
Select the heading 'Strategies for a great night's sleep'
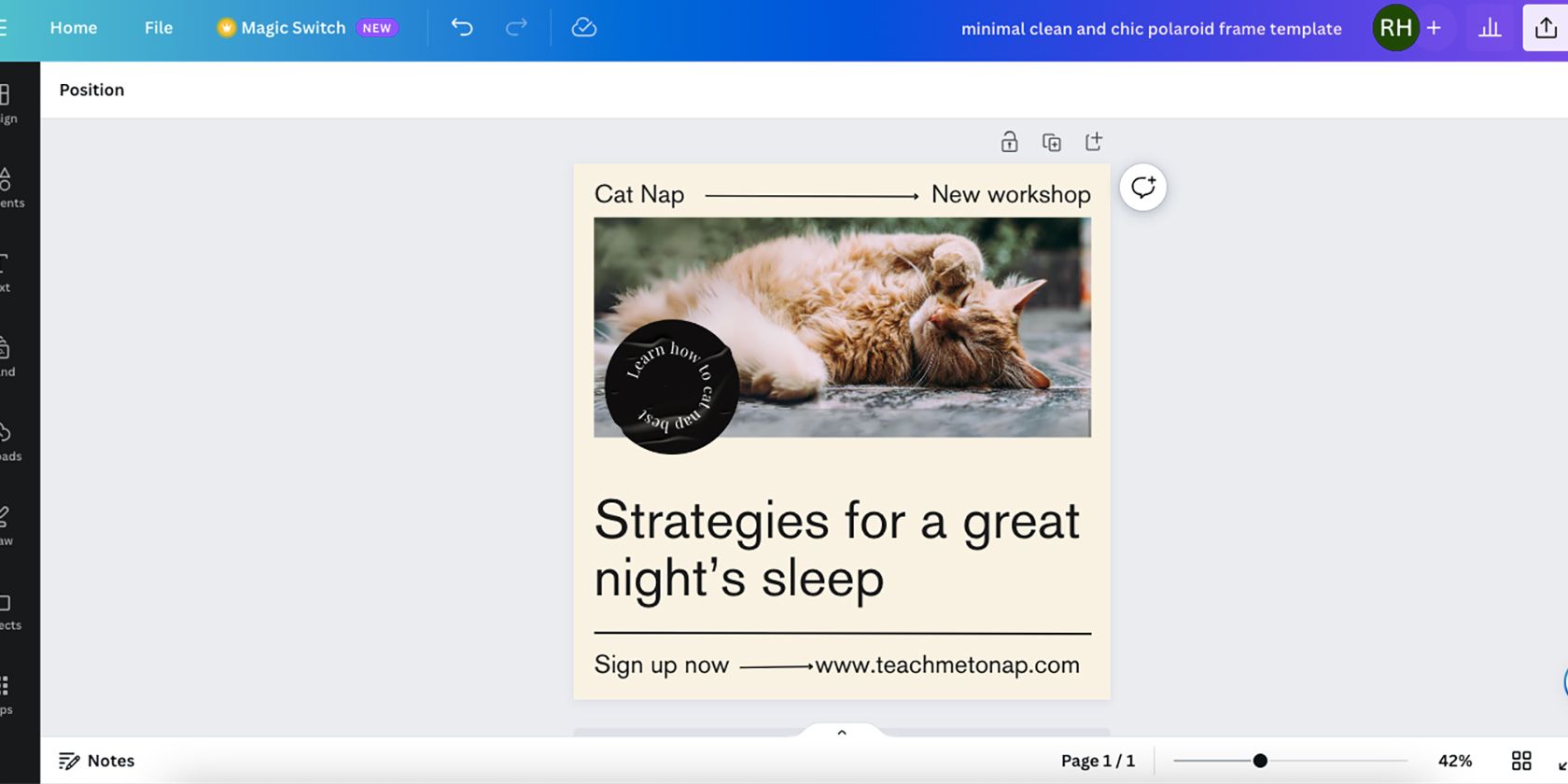click(x=836, y=549)
